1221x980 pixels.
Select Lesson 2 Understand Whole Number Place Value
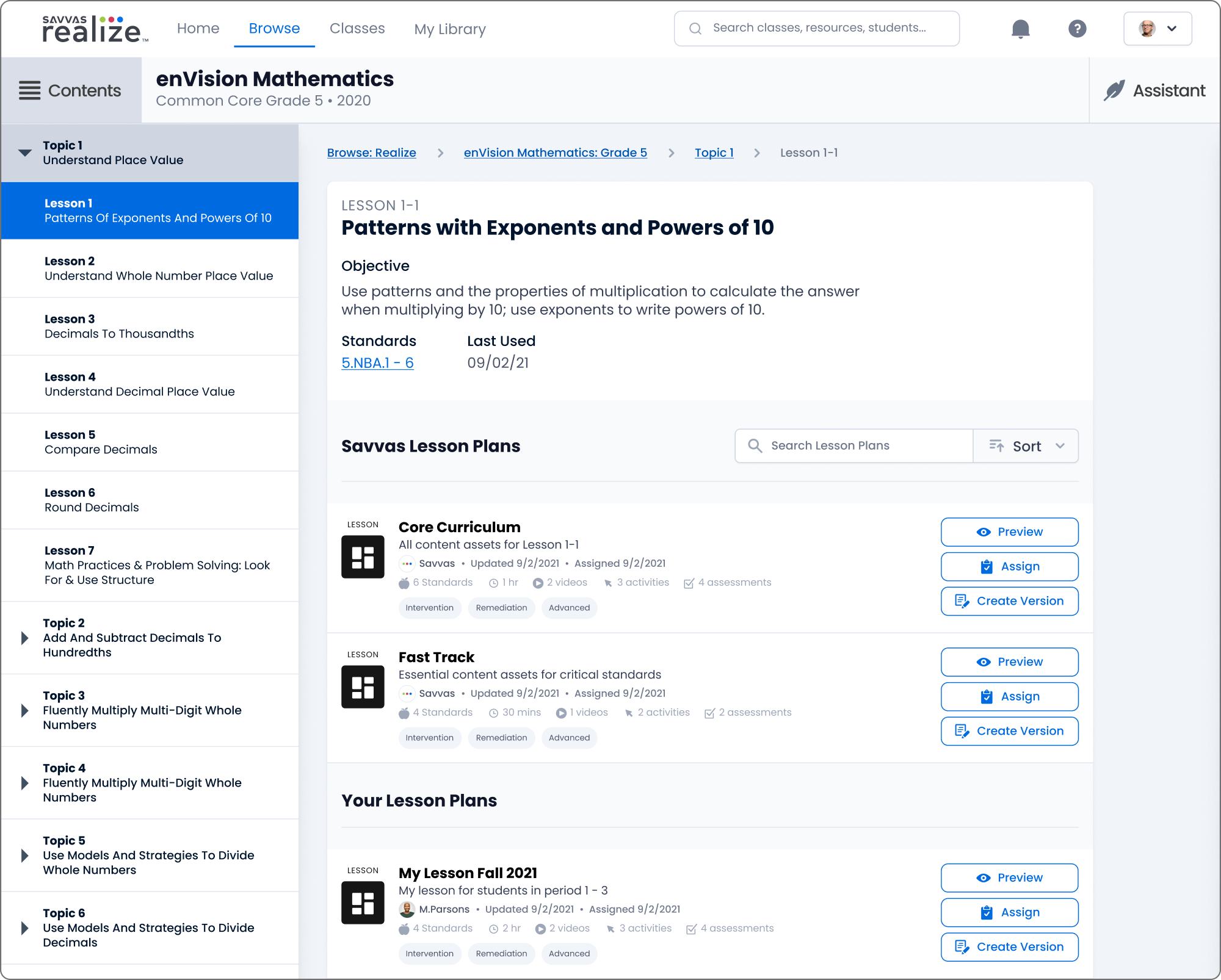point(150,268)
